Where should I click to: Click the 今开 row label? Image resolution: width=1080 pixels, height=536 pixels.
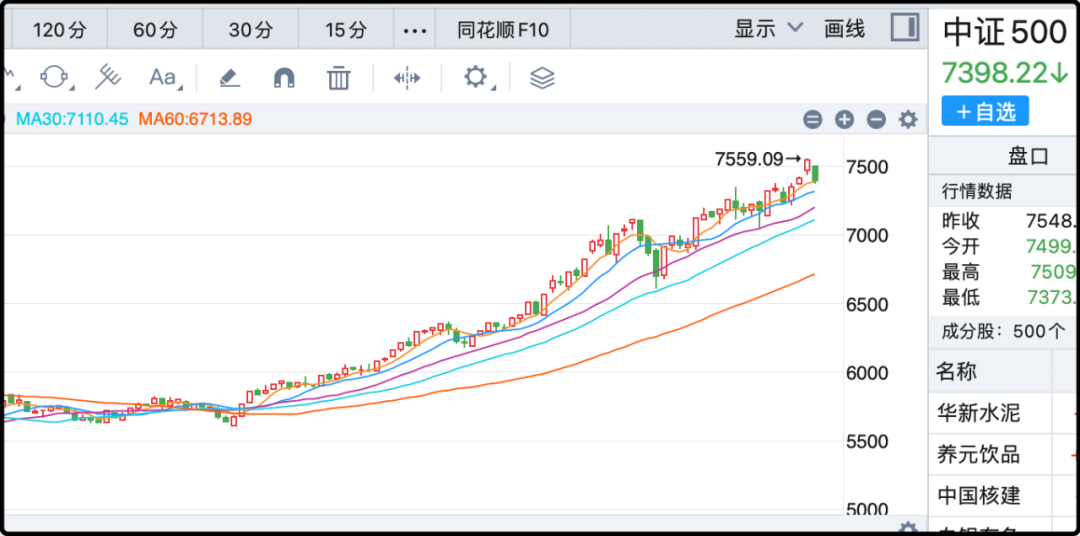[x=961, y=247]
